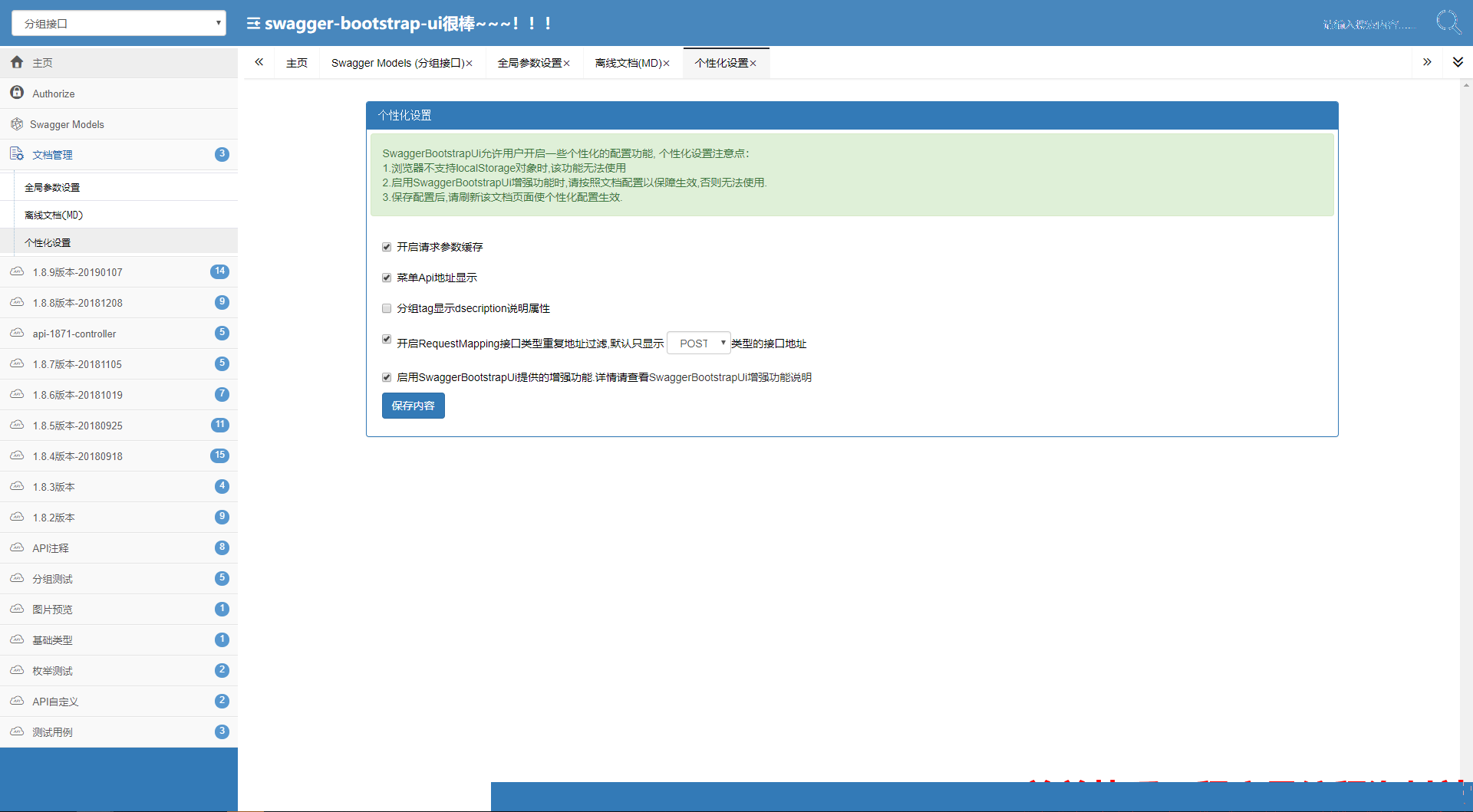Click the cloud icon for 1.8.5版本-20180925
Image resolution: width=1473 pixels, height=812 pixels.
(x=17, y=425)
